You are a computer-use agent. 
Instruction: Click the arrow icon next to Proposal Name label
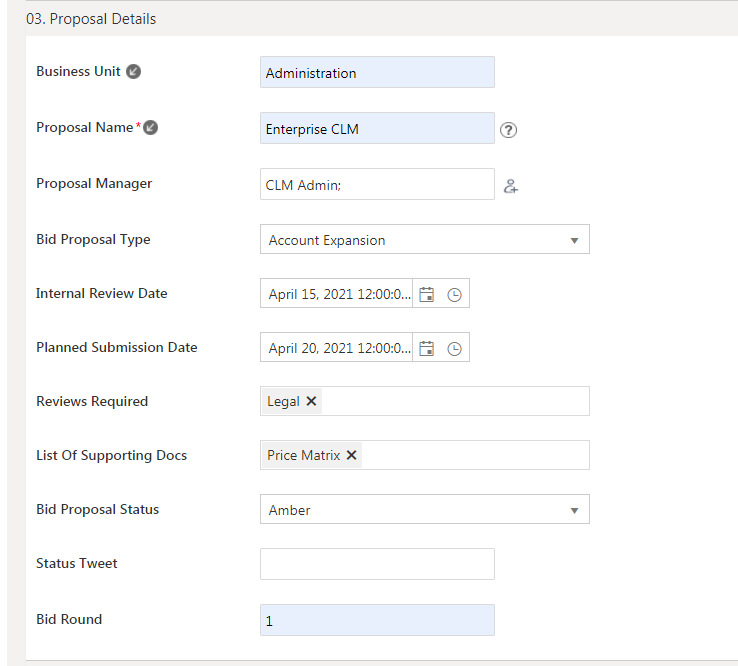pos(151,128)
